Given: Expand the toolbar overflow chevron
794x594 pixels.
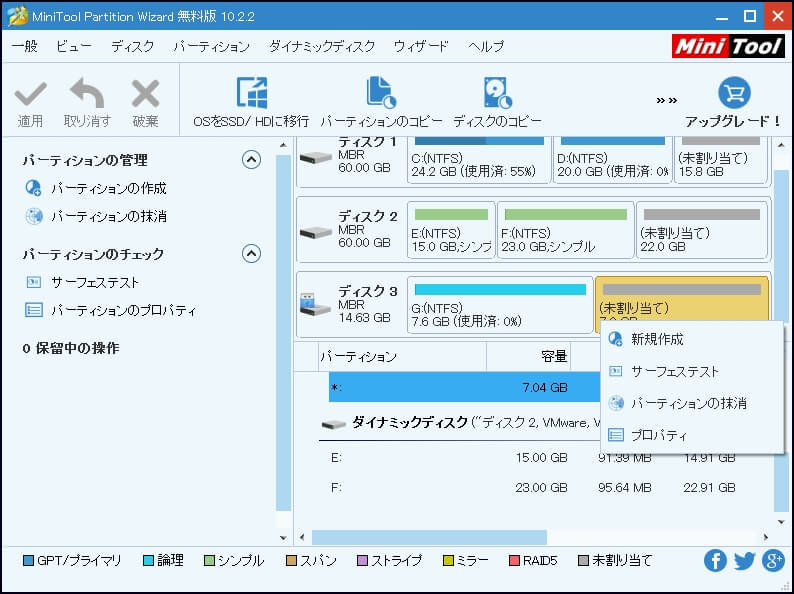Looking at the screenshot, I should [667, 100].
